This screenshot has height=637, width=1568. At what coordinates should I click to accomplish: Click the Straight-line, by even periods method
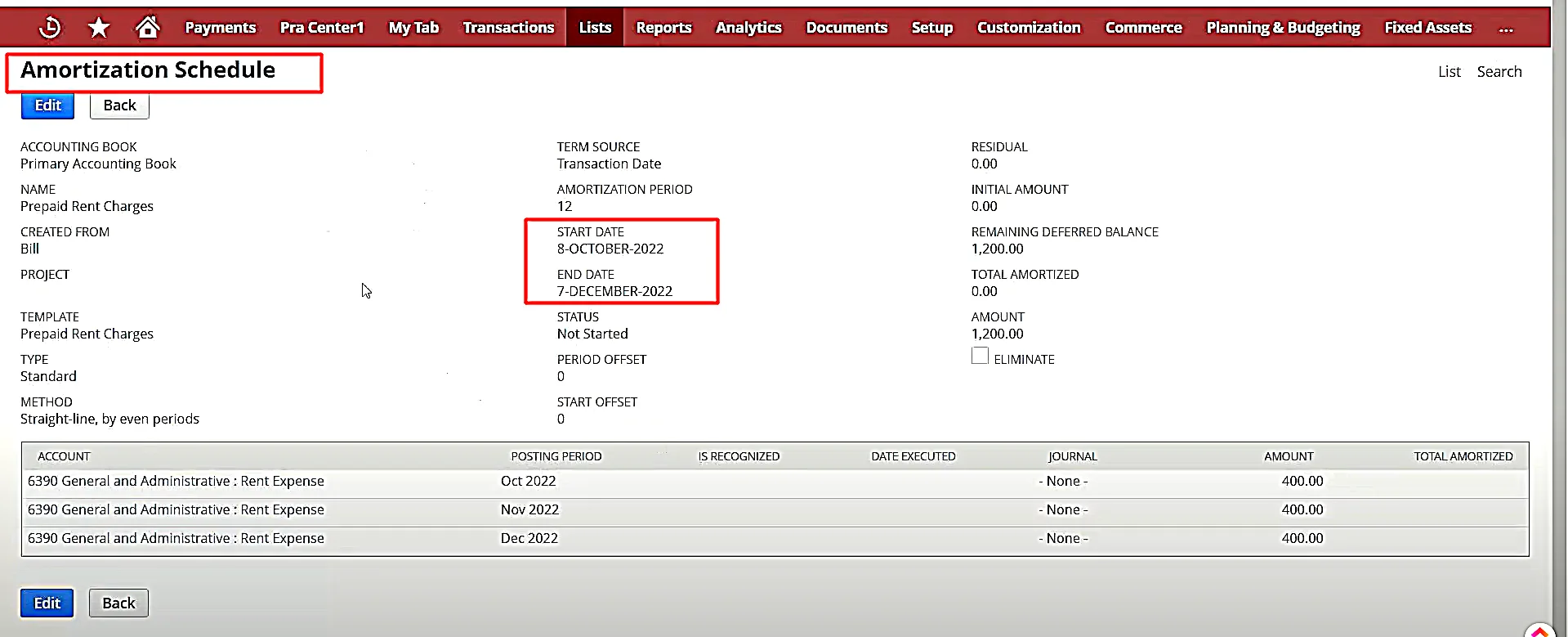pos(109,419)
